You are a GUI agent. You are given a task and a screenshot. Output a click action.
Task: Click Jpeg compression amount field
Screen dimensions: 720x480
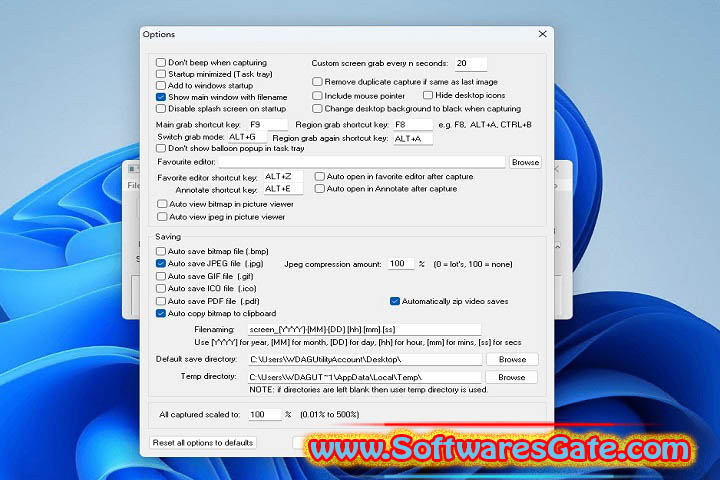click(401, 264)
